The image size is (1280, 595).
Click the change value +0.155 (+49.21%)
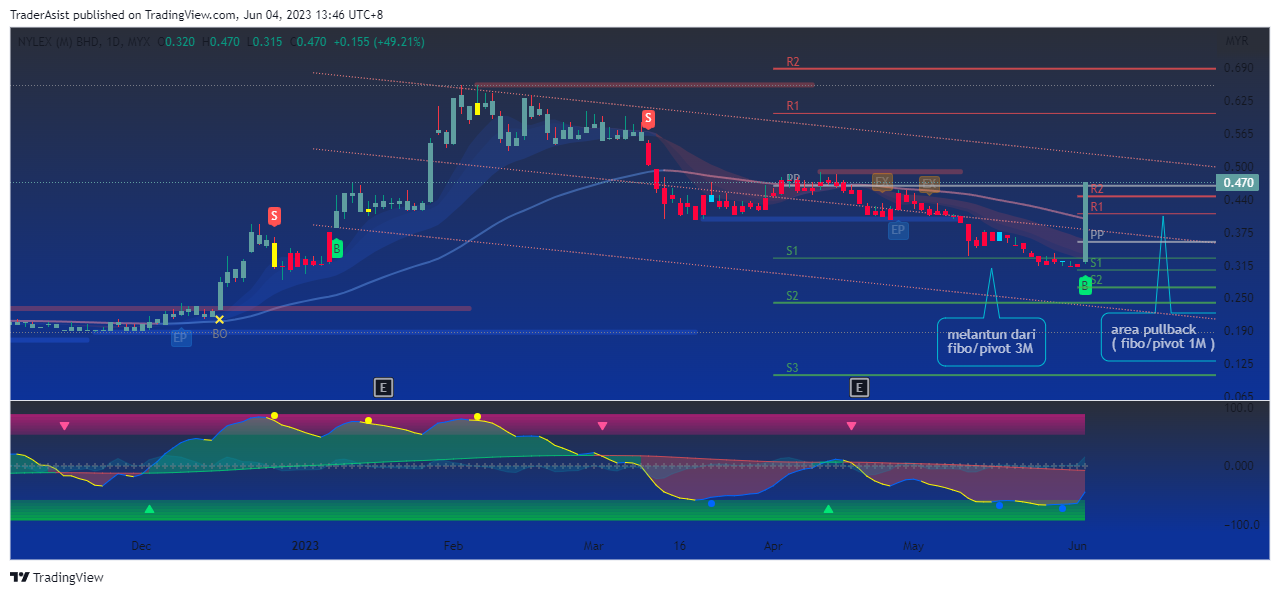coord(379,42)
